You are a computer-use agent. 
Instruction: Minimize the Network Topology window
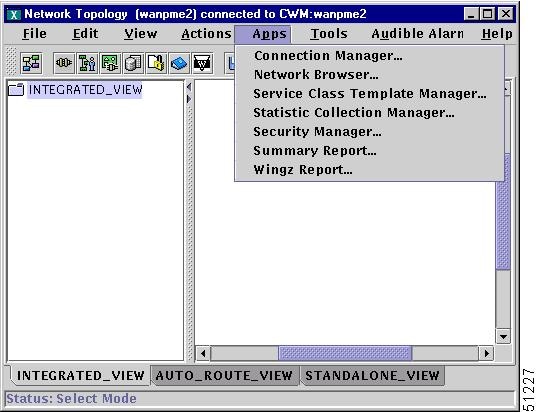[471, 14]
